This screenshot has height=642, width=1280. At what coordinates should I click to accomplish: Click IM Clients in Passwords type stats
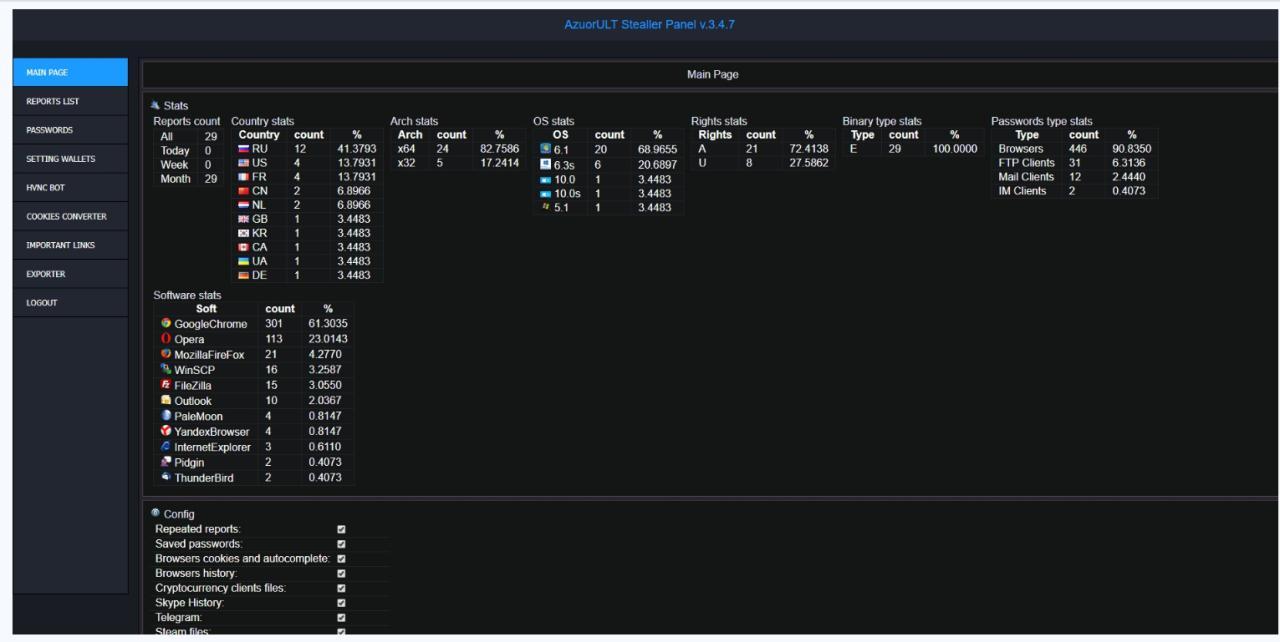pyautogui.click(x=1022, y=191)
